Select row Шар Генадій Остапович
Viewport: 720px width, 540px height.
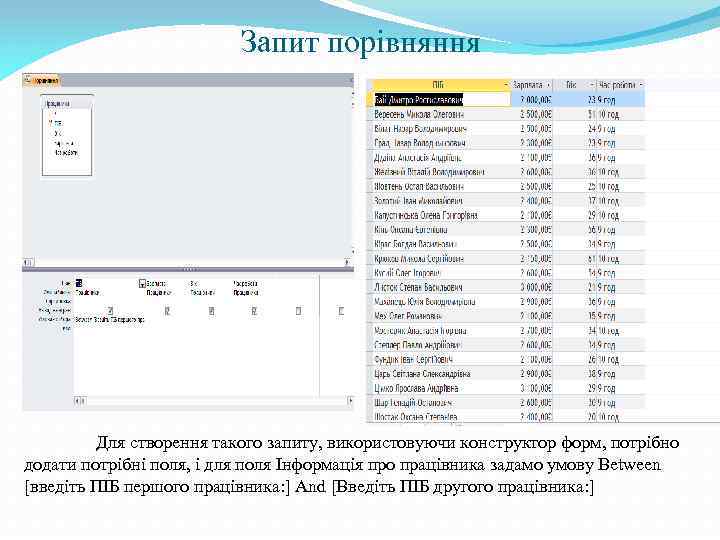click(508, 403)
